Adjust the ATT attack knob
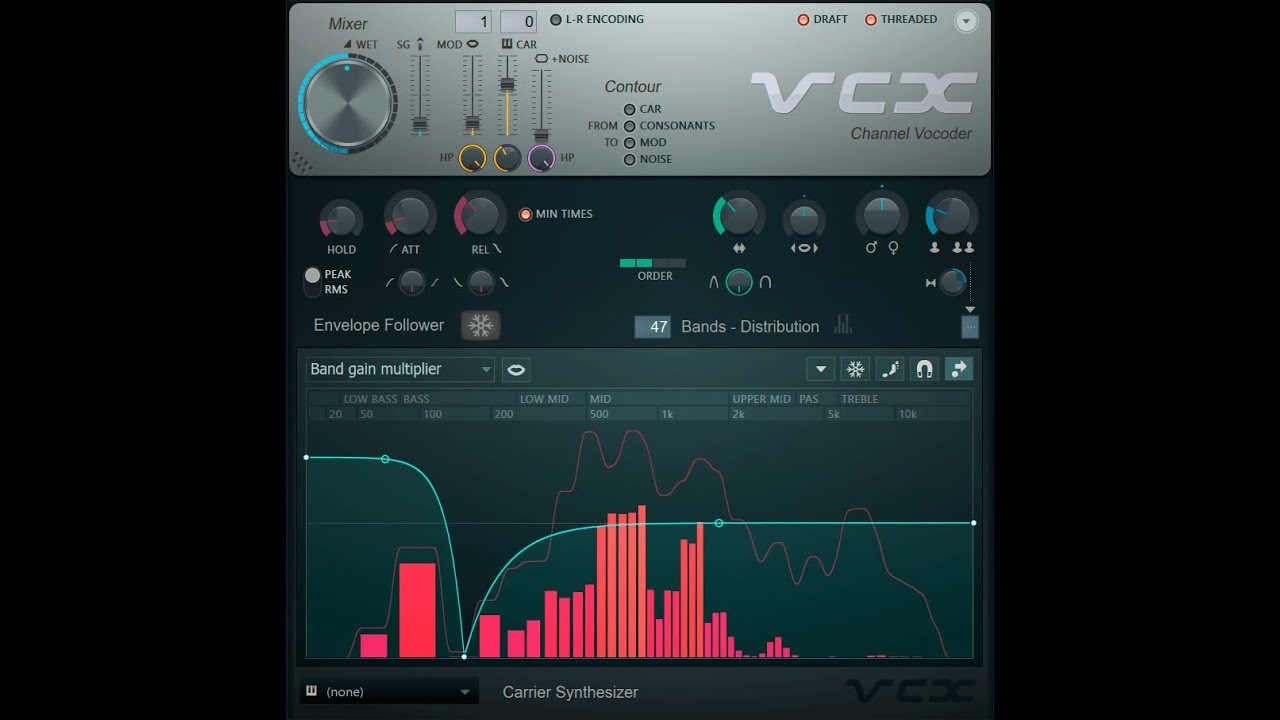 click(x=410, y=216)
